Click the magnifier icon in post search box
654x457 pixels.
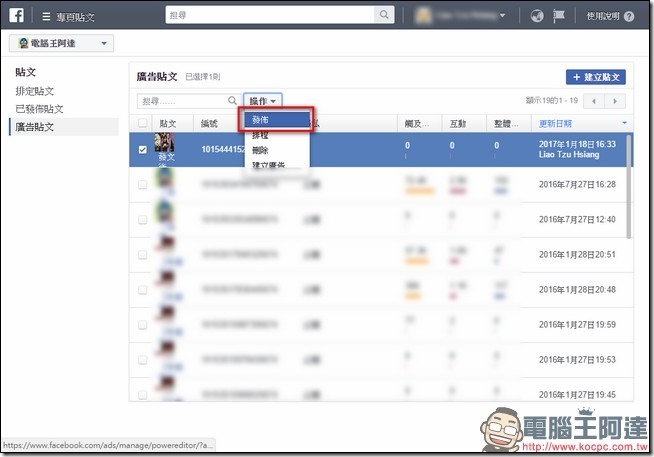tap(232, 100)
